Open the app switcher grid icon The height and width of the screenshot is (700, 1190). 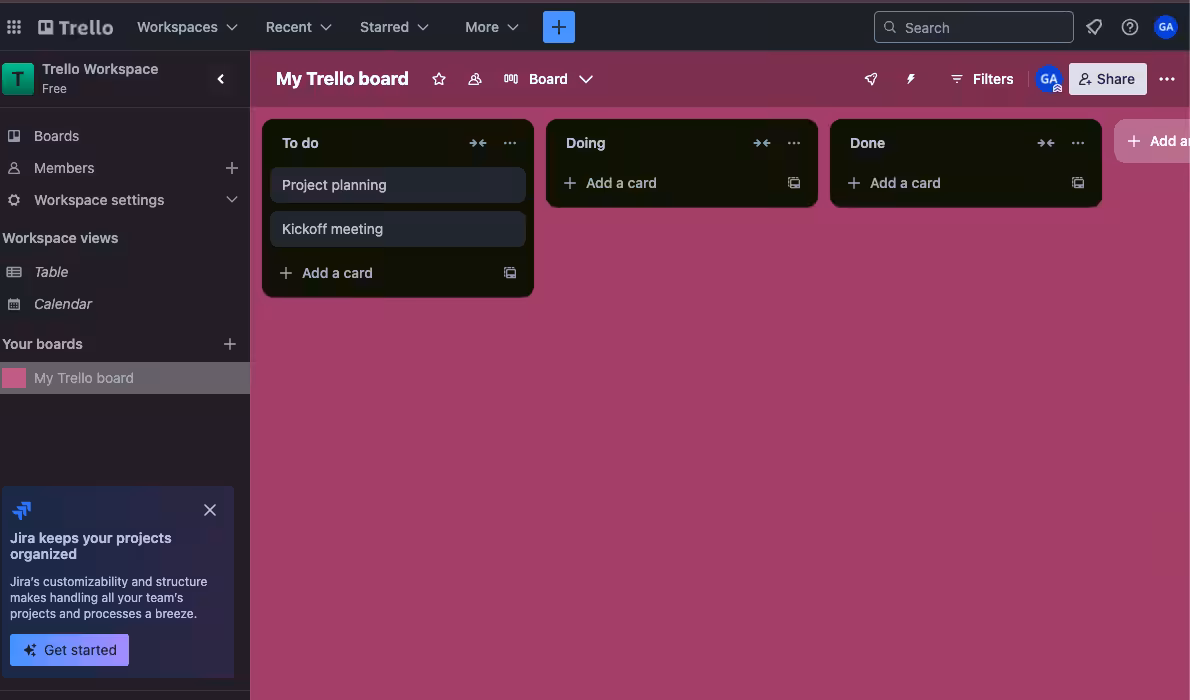[x=14, y=27]
